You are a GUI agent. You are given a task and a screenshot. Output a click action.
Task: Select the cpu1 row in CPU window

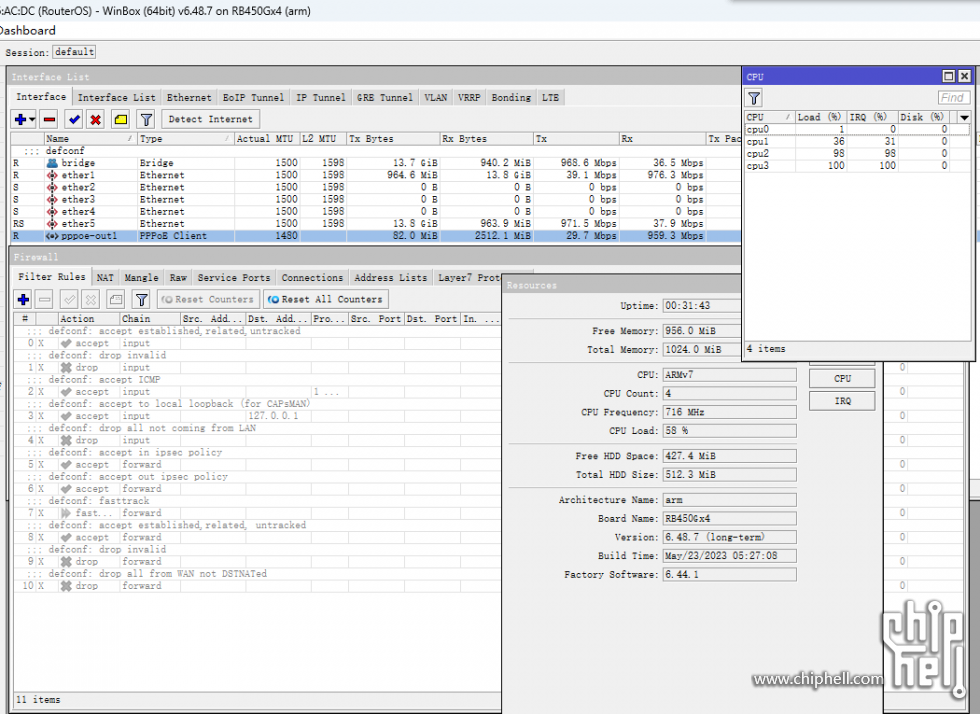point(858,141)
